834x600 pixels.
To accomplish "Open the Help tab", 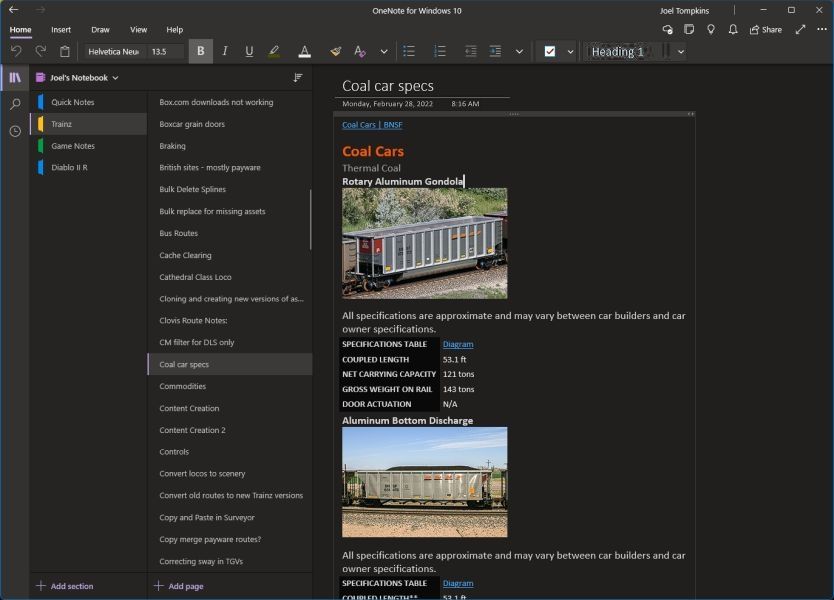I will point(174,30).
